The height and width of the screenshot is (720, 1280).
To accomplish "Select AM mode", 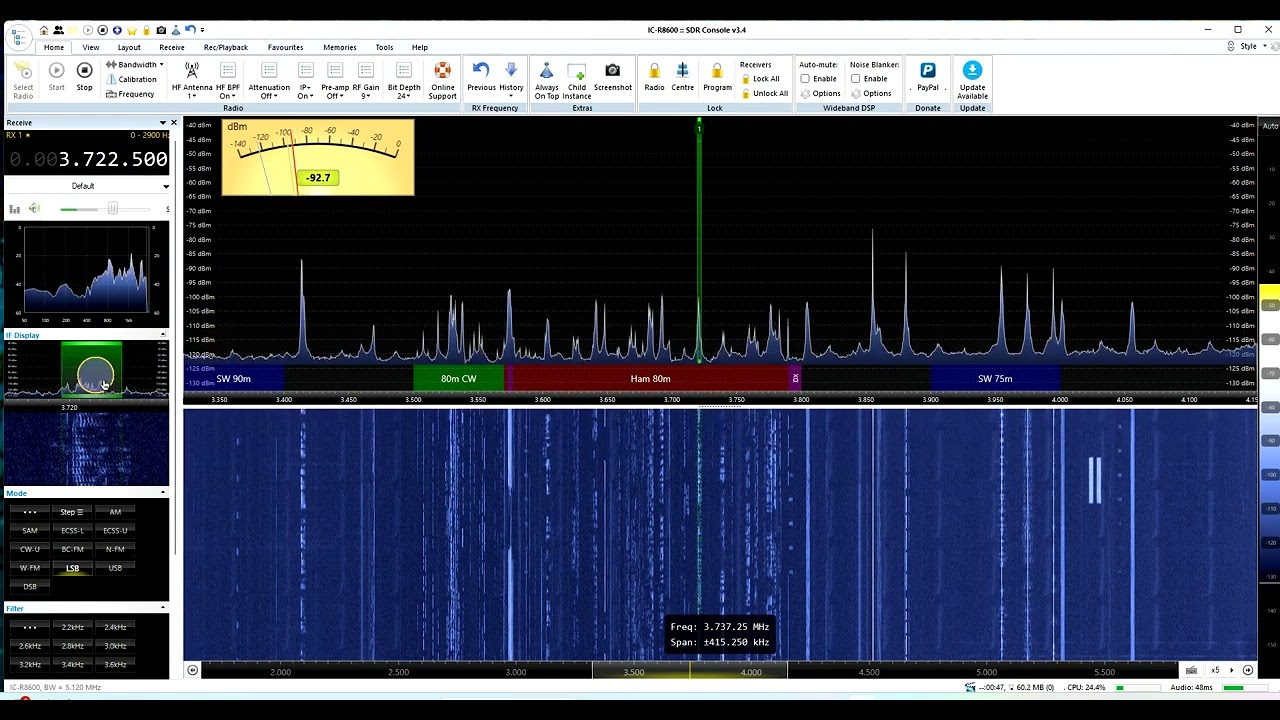I will click(x=115, y=512).
